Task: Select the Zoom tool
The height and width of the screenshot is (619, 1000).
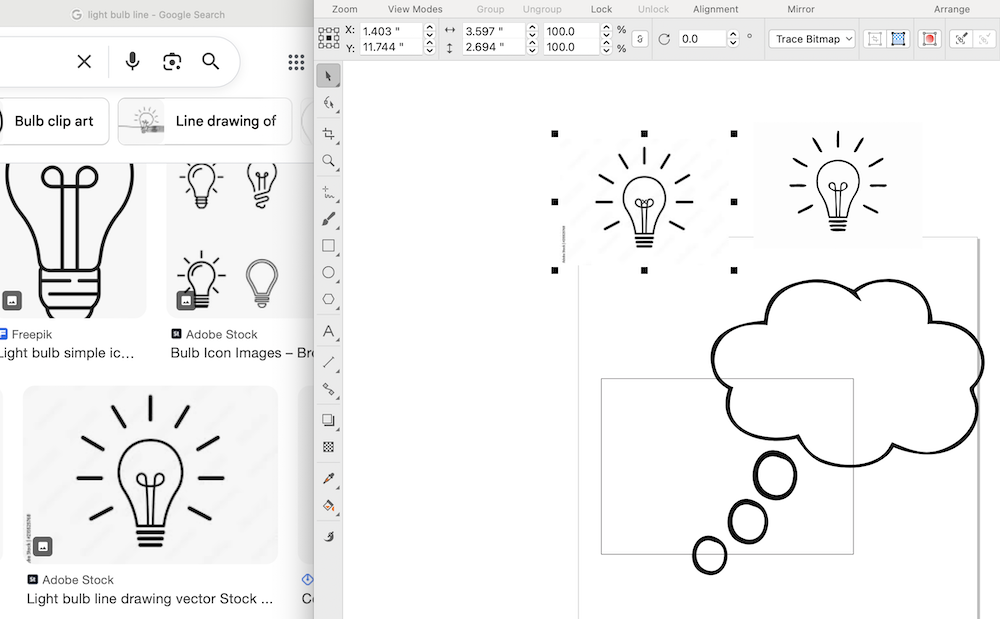Action: (329, 160)
